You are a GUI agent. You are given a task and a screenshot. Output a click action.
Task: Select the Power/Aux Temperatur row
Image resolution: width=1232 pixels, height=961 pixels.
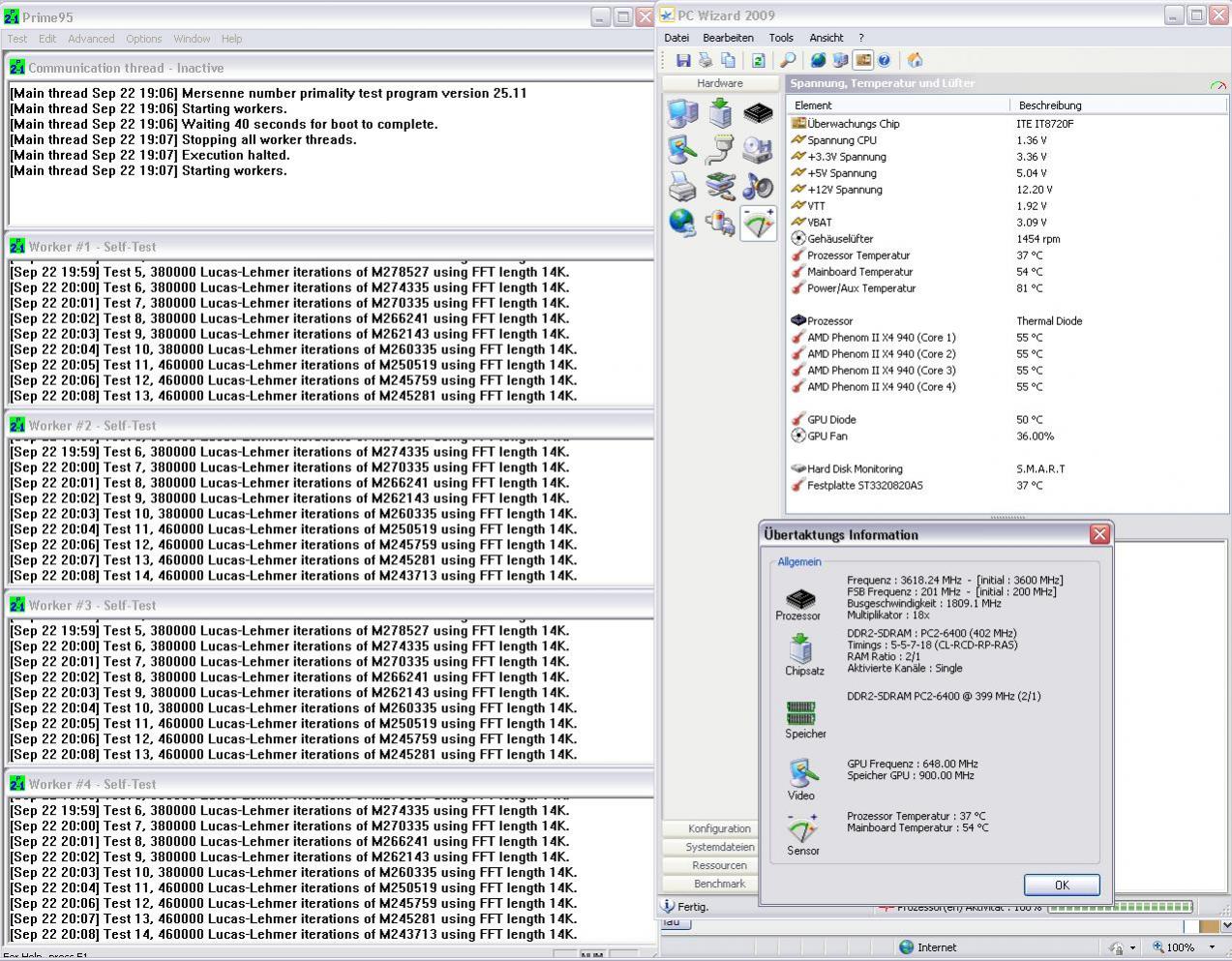[1007, 287]
